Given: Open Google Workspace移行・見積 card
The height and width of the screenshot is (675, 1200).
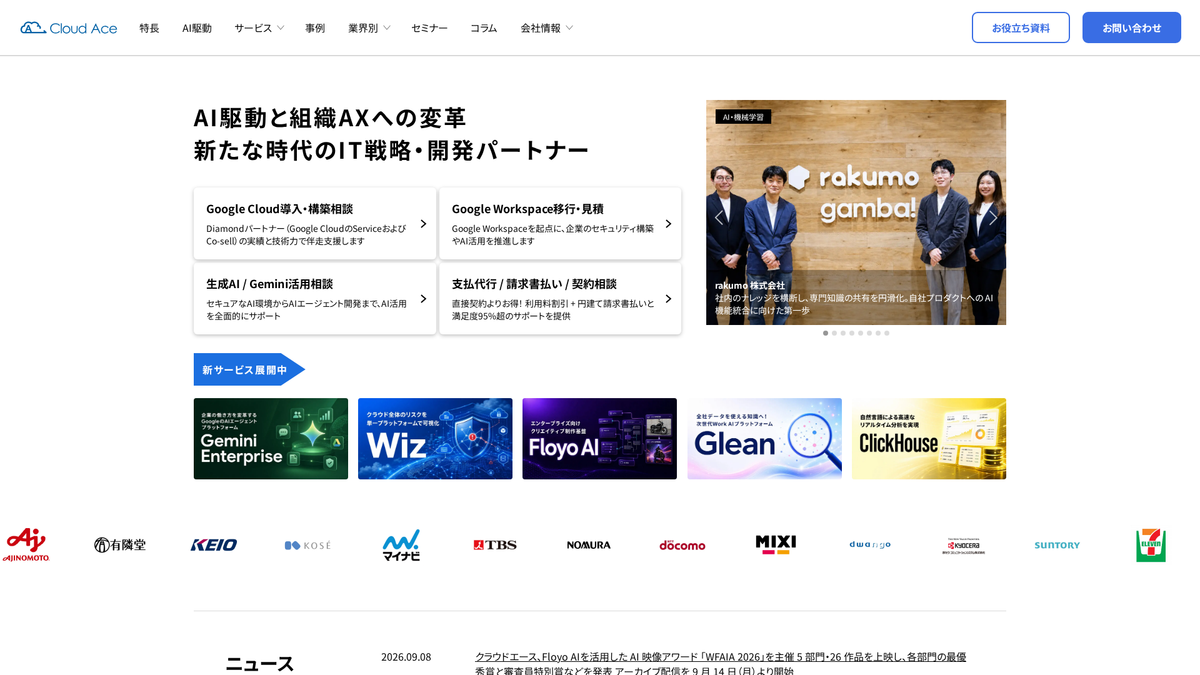Looking at the screenshot, I should (560, 224).
